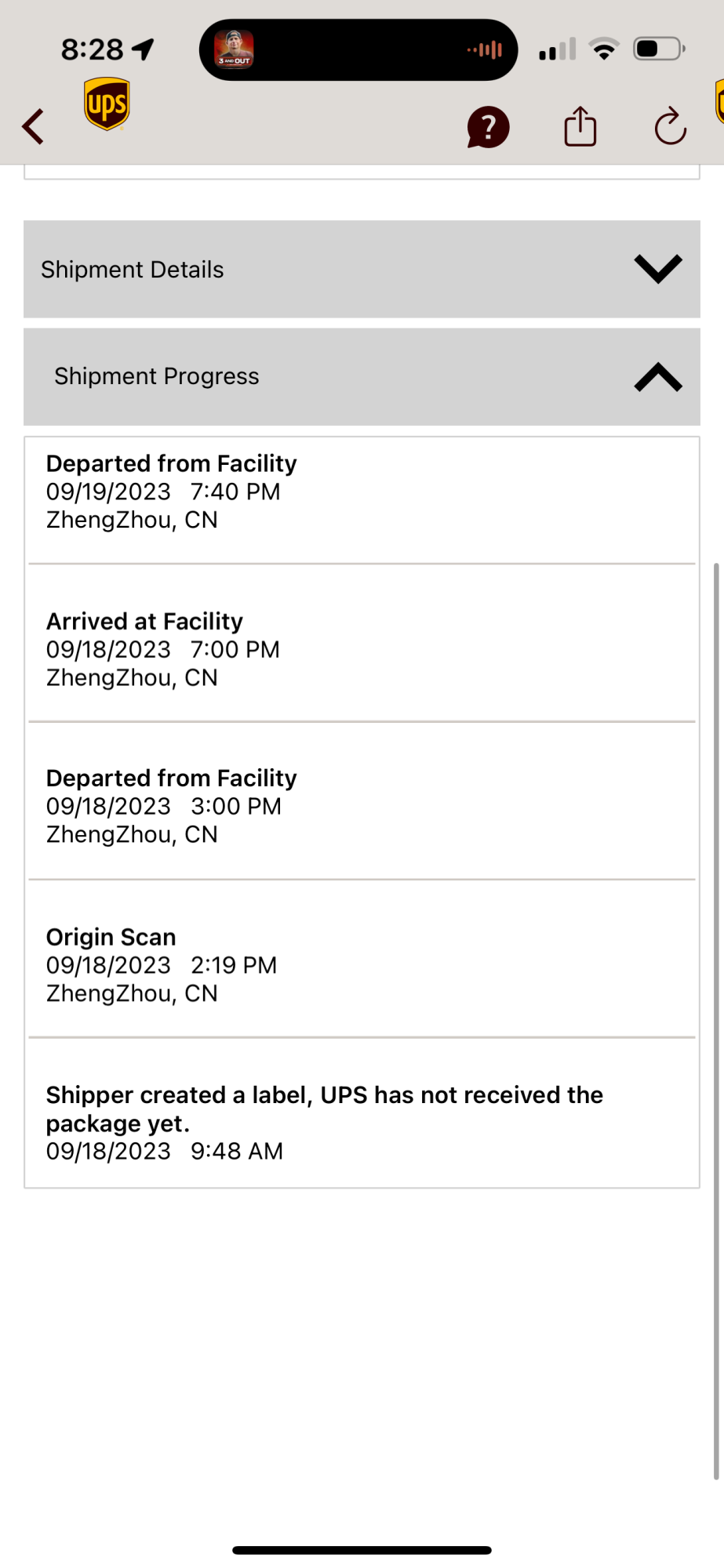Tap the home indicator bar
This screenshot has height=1568, width=724.
click(362, 1550)
